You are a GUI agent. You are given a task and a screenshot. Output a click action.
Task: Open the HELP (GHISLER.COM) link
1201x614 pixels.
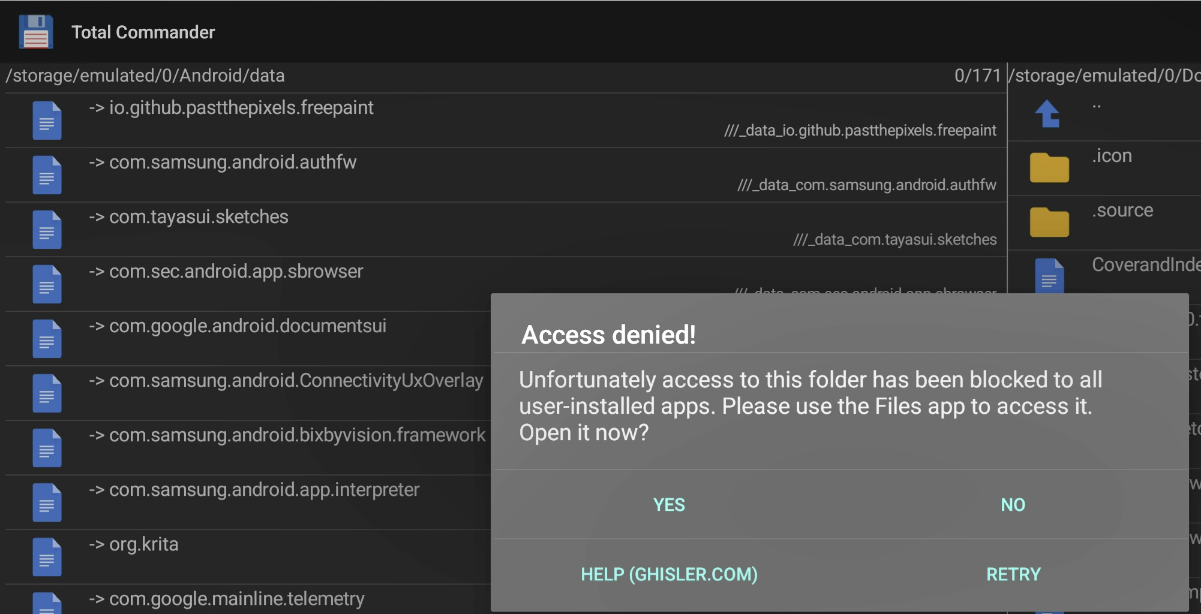[x=669, y=574]
